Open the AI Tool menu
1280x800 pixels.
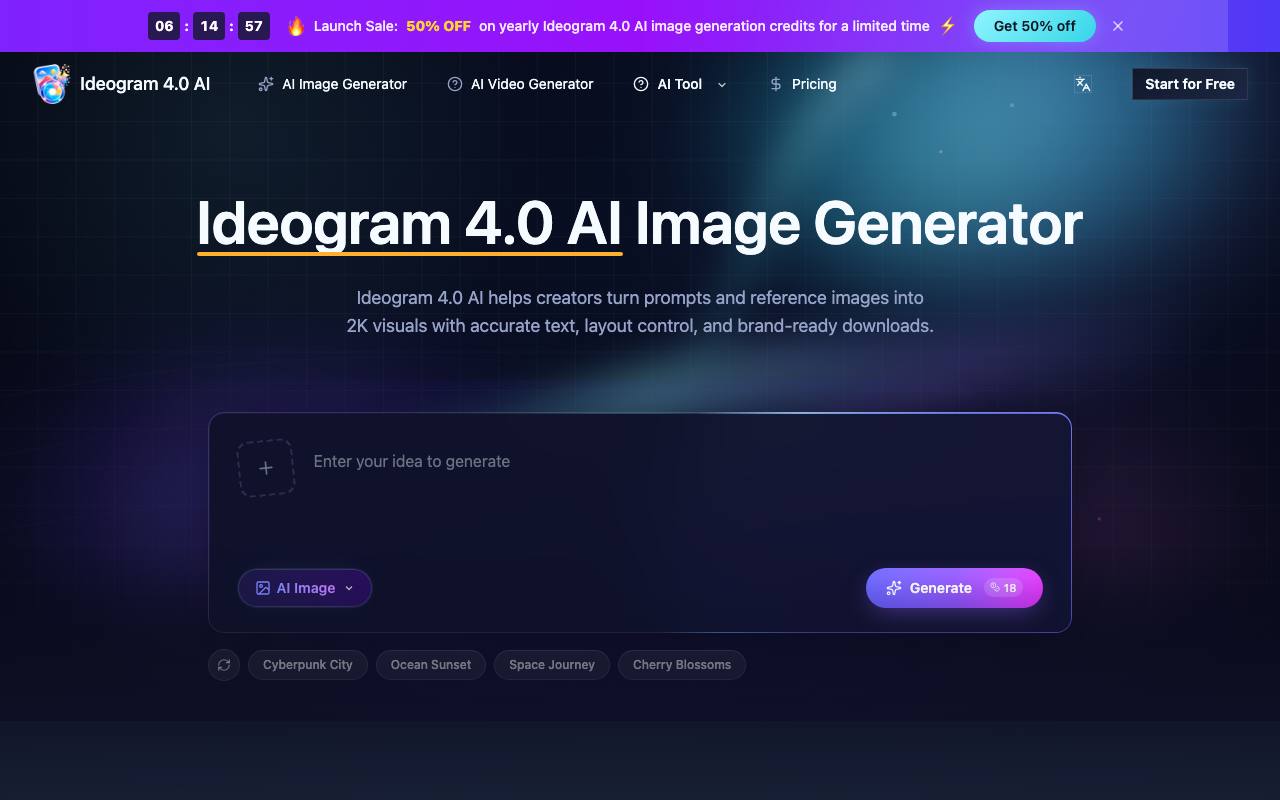680,84
